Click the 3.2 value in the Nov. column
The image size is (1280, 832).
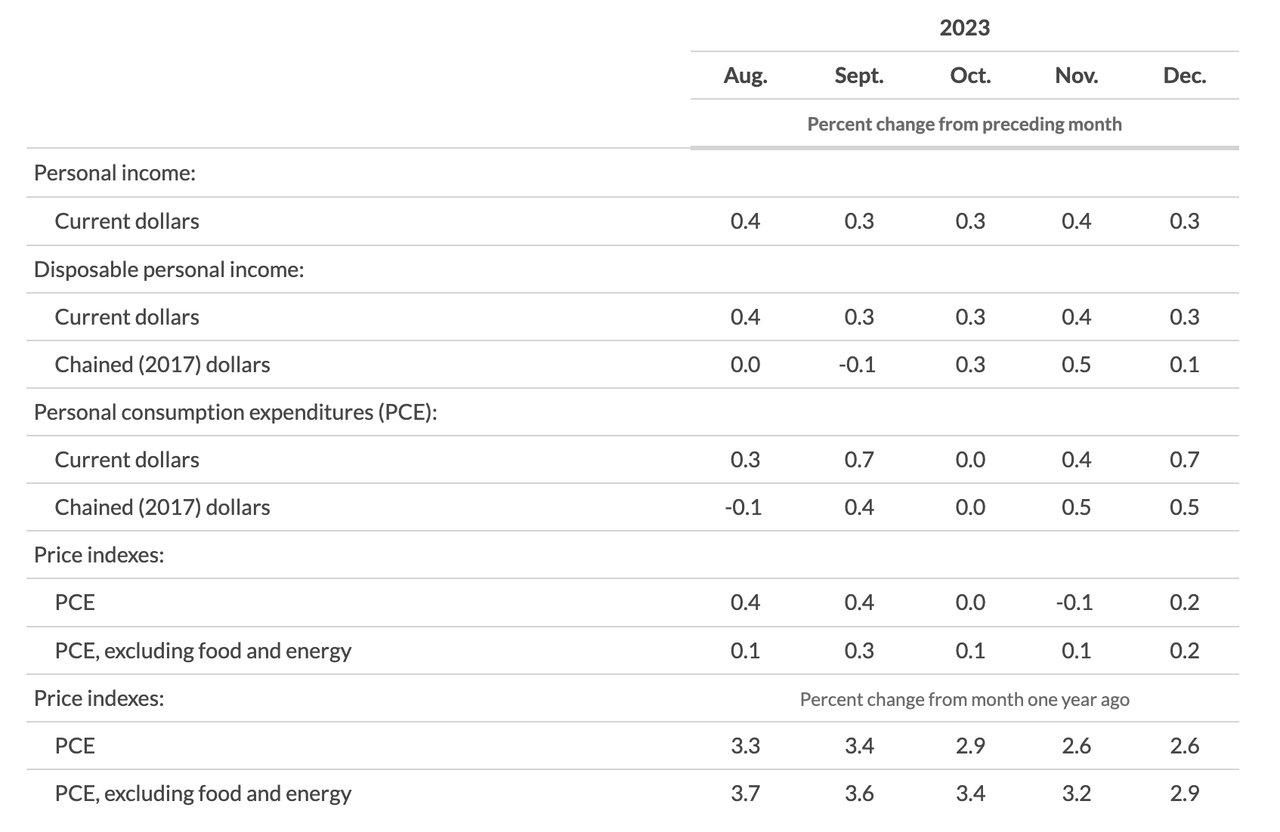[1076, 794]
